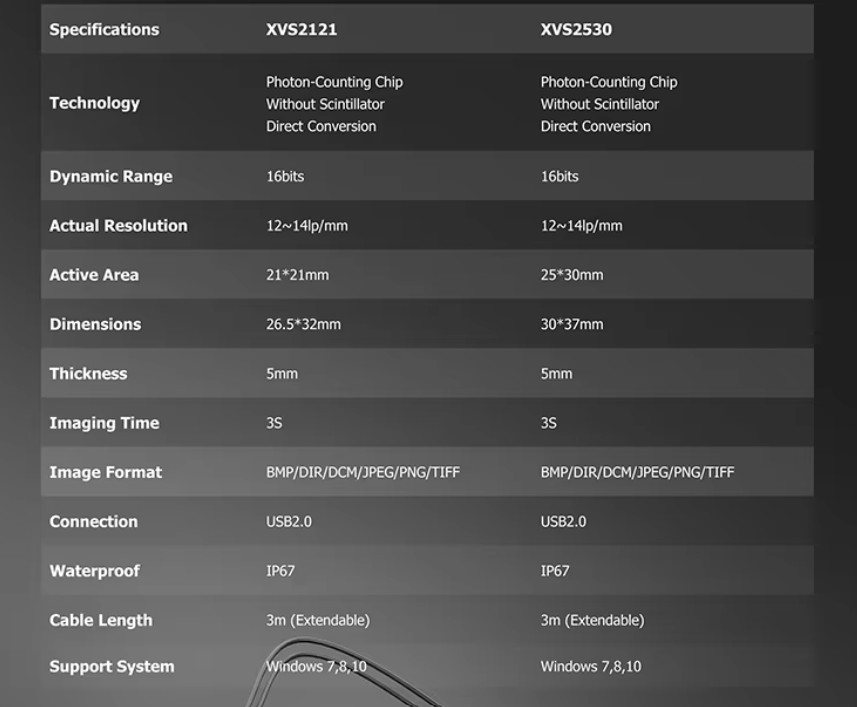Click 12~14lp/mm under XVS2121

pyautogui.click(x=307, y=226)
